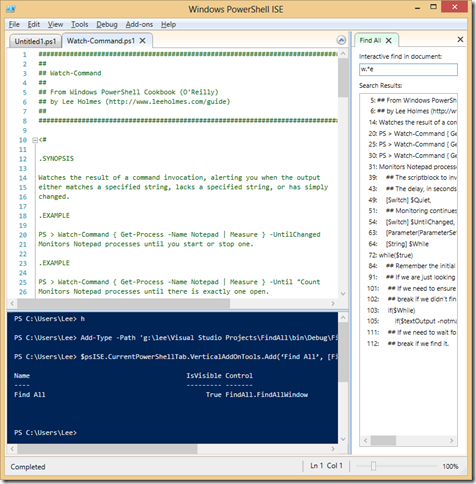Image resolution: width=476 pixels, height=484 pixels.
Task: Click the console pane scroll-up arrow
Action: coord(343,318)
